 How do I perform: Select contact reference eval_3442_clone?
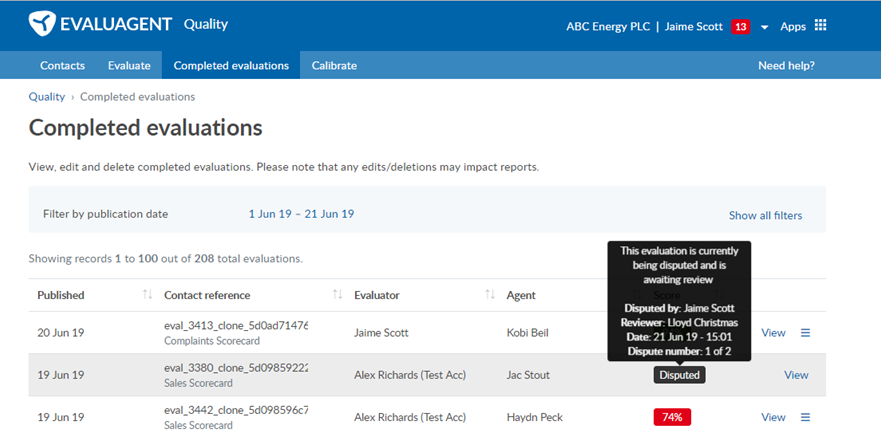(236, 410)
